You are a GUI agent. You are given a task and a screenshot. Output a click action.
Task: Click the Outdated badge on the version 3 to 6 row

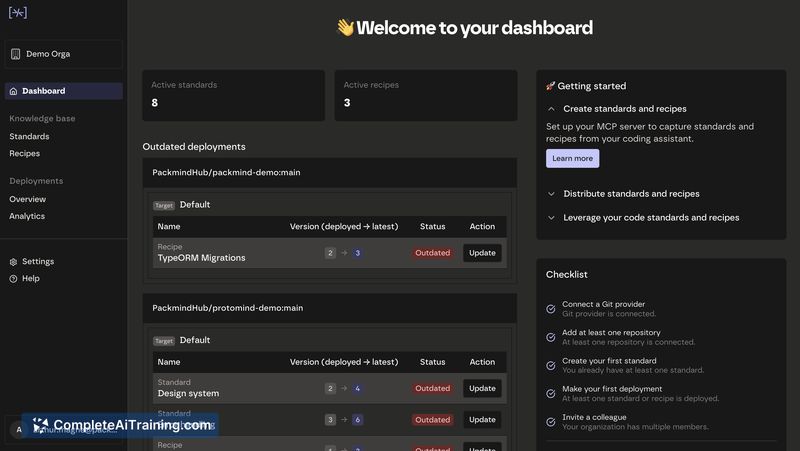433,419
